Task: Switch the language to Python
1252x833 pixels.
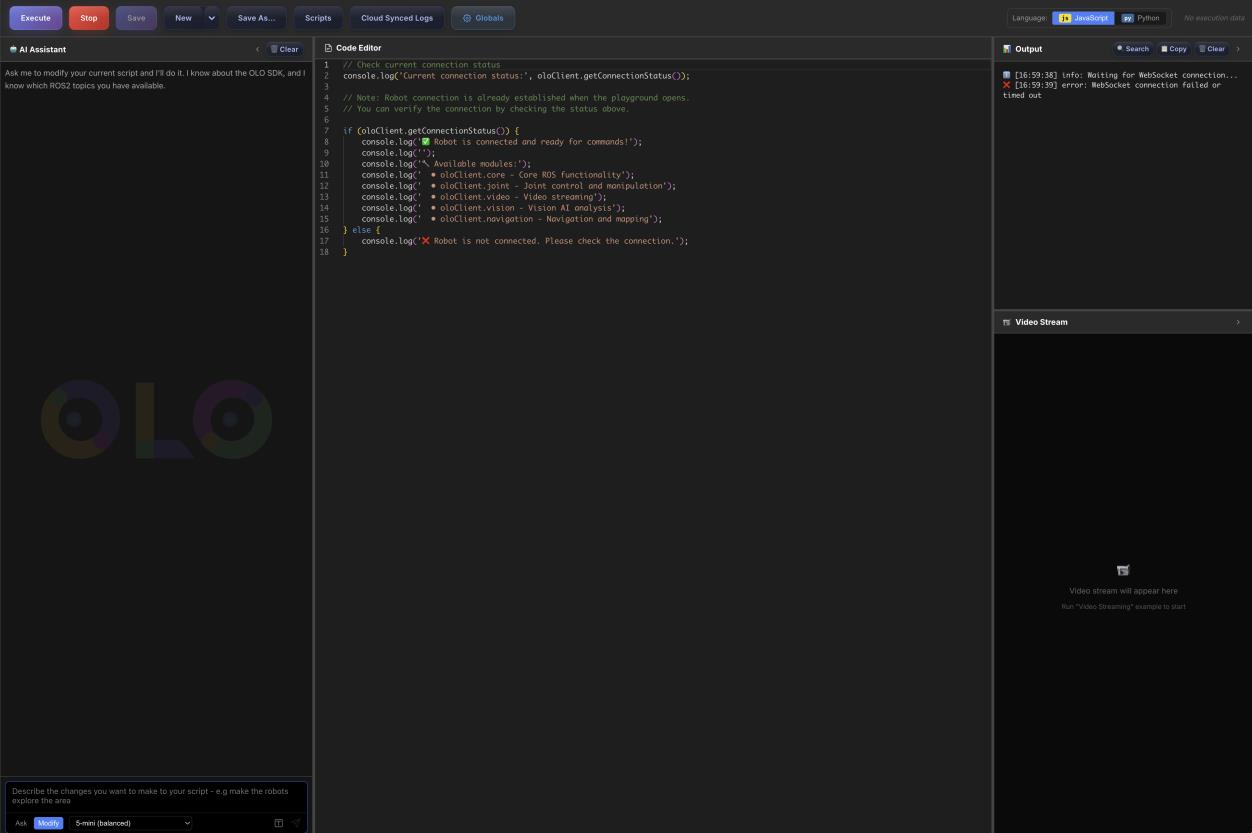Action: [x=1140, y=17]
